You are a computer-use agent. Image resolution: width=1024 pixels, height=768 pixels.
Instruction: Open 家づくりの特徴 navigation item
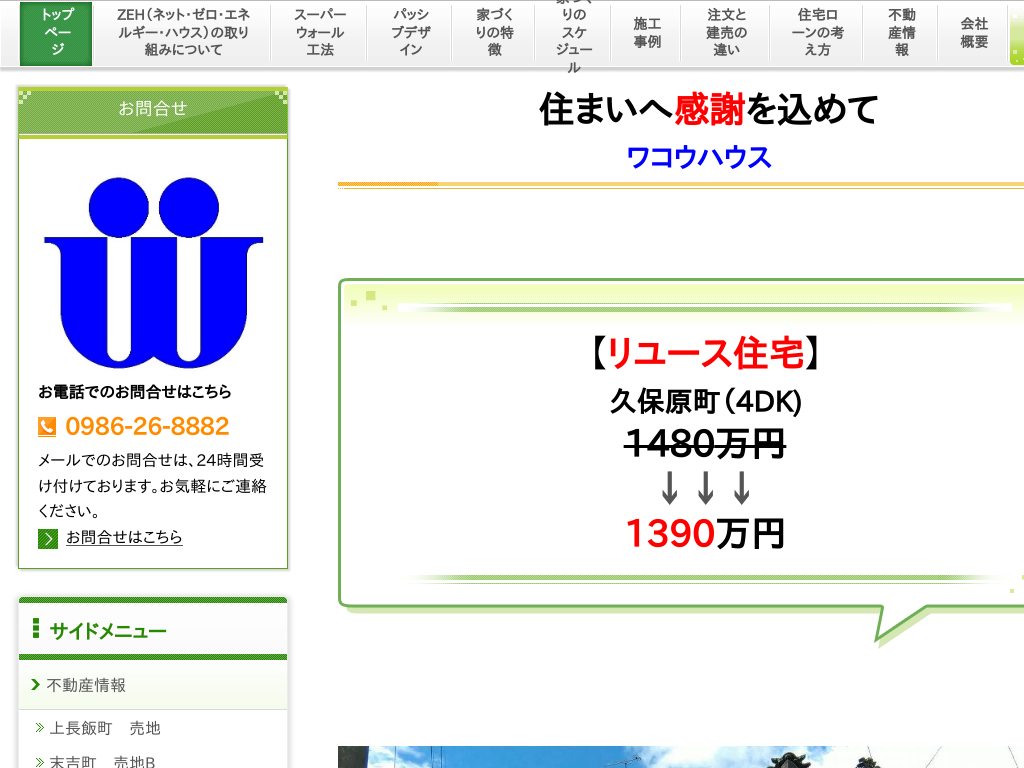[494, 33]
